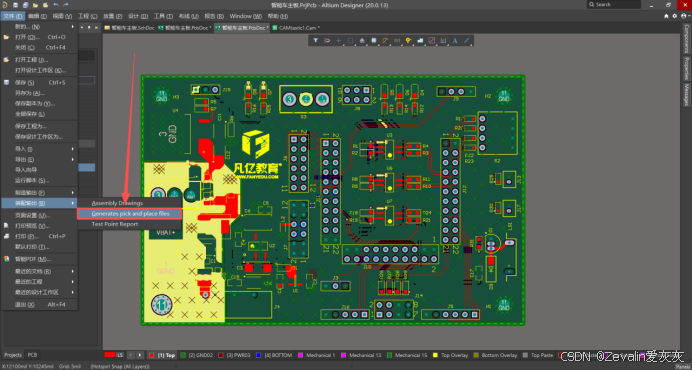Click the place keepout region icon
This screenshot has height=371, width=692.
(432, 41)
